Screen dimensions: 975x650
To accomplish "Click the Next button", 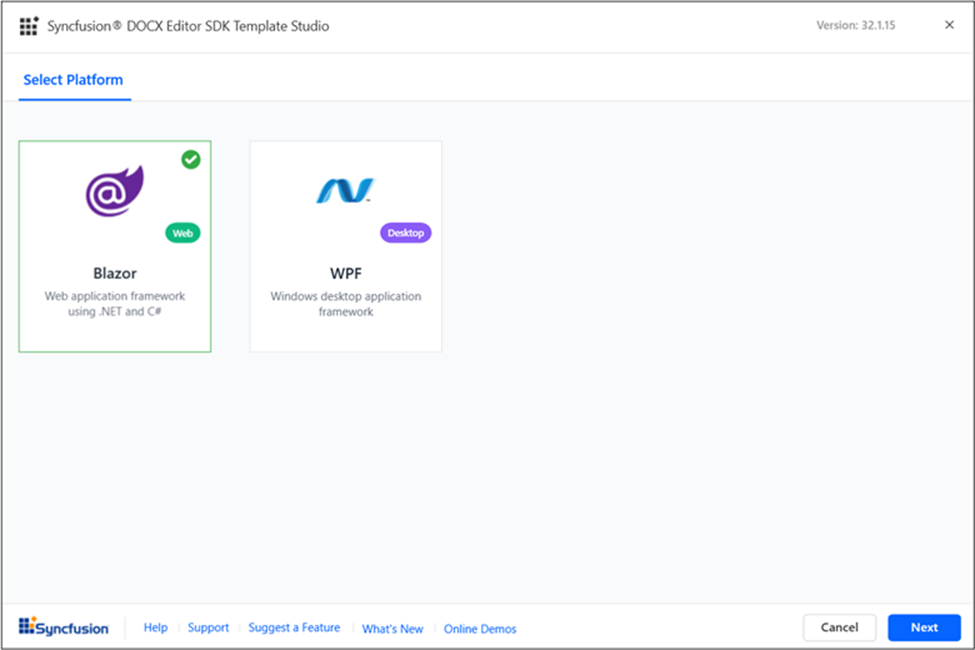I will [923, 627].
